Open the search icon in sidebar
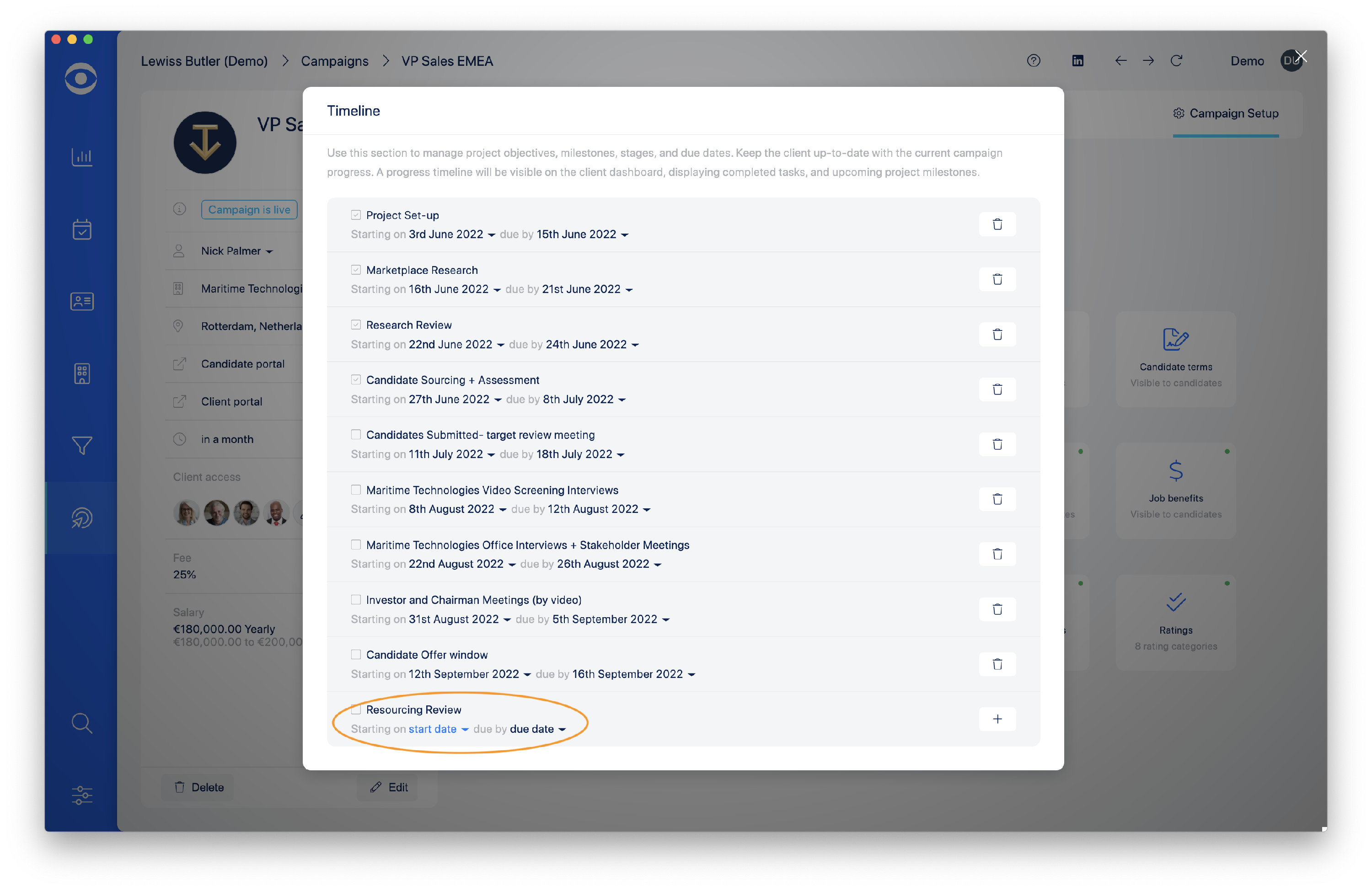The height and width of the screenshot is (891, 1372). point(81,723)
